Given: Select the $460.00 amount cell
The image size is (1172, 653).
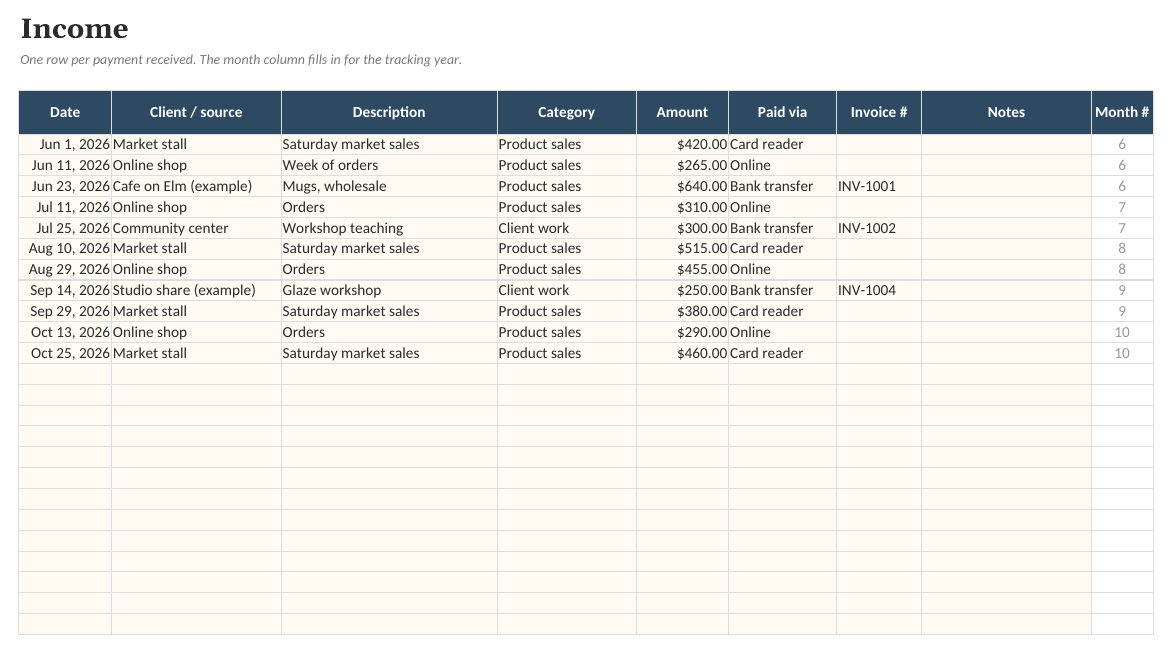Looking at the screenshot, I should pyautogui.click(x=682, y=353).
